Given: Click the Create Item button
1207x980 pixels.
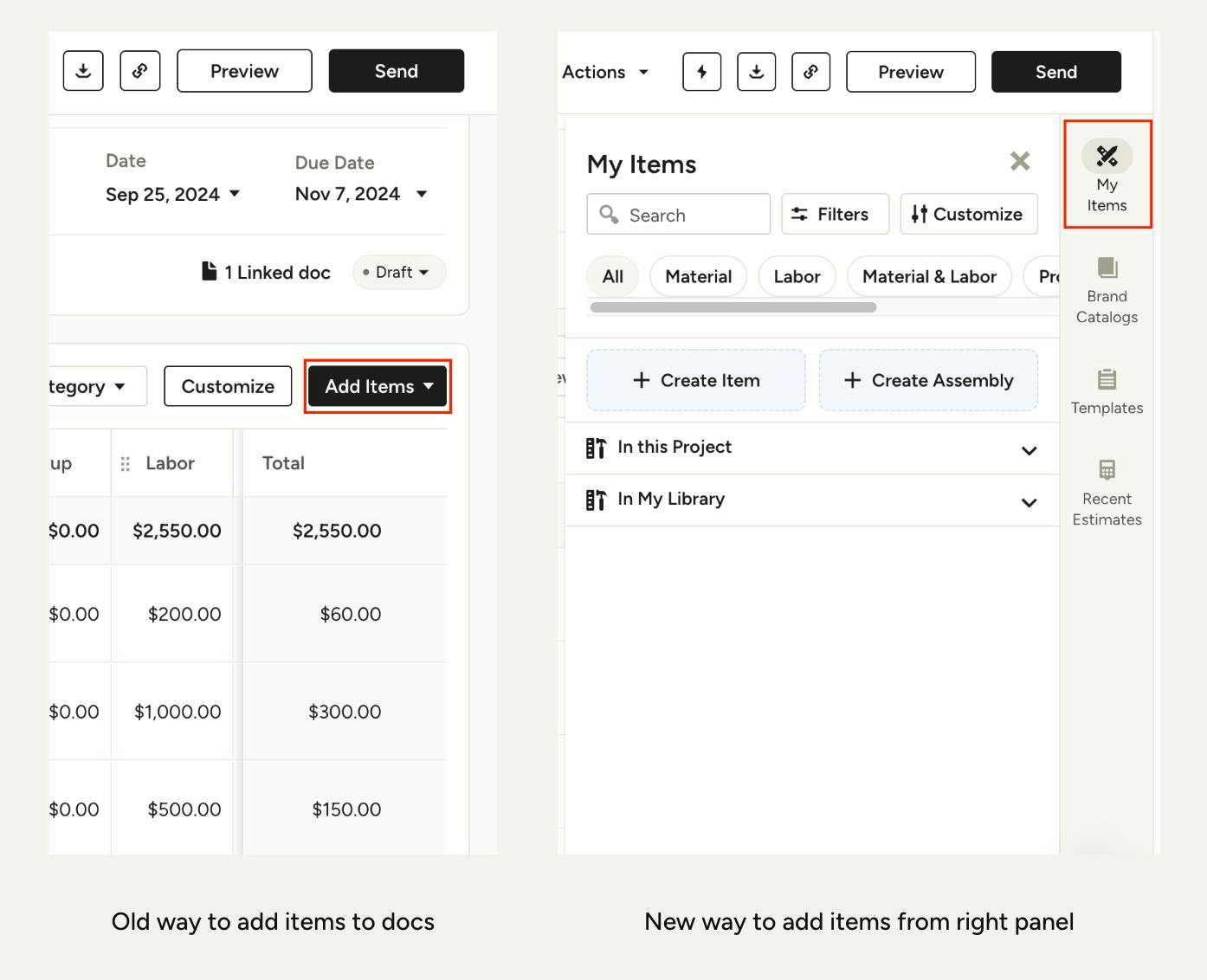Looking at the screenshot, I should click(x=696, y=381).
